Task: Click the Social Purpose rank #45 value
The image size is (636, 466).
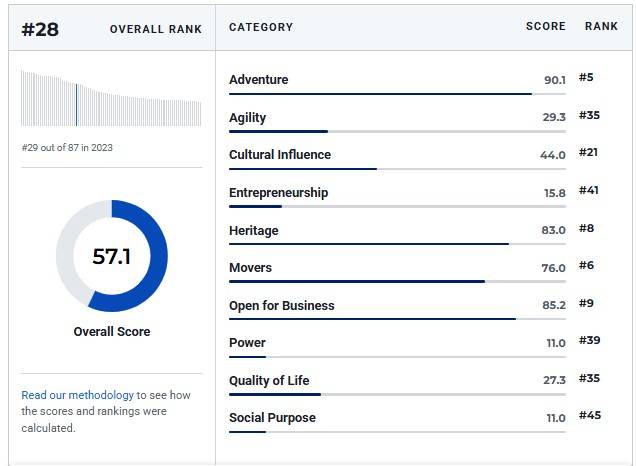Action: tap(590, 415)
